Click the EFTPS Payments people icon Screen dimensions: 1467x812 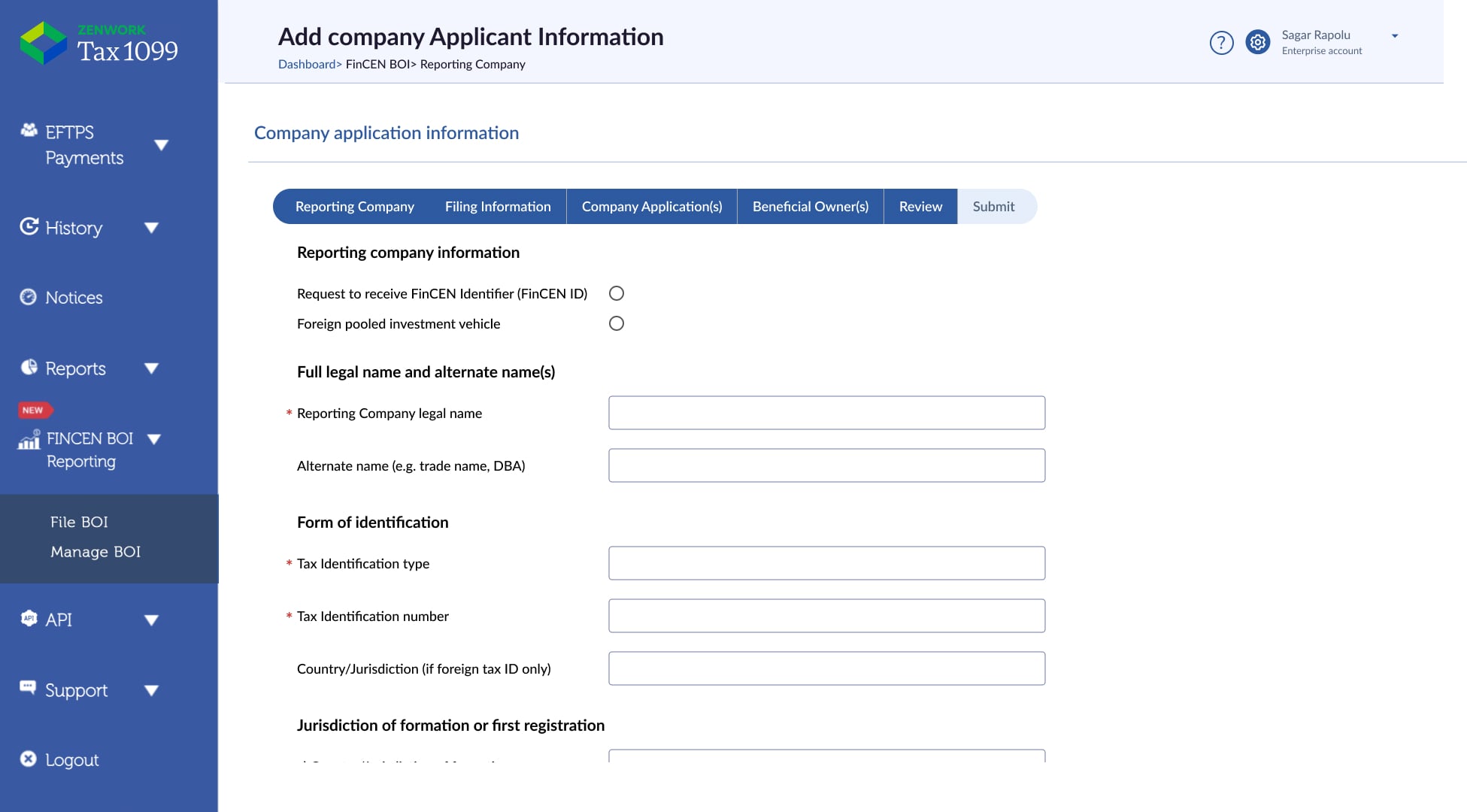(x=29, y=130)
